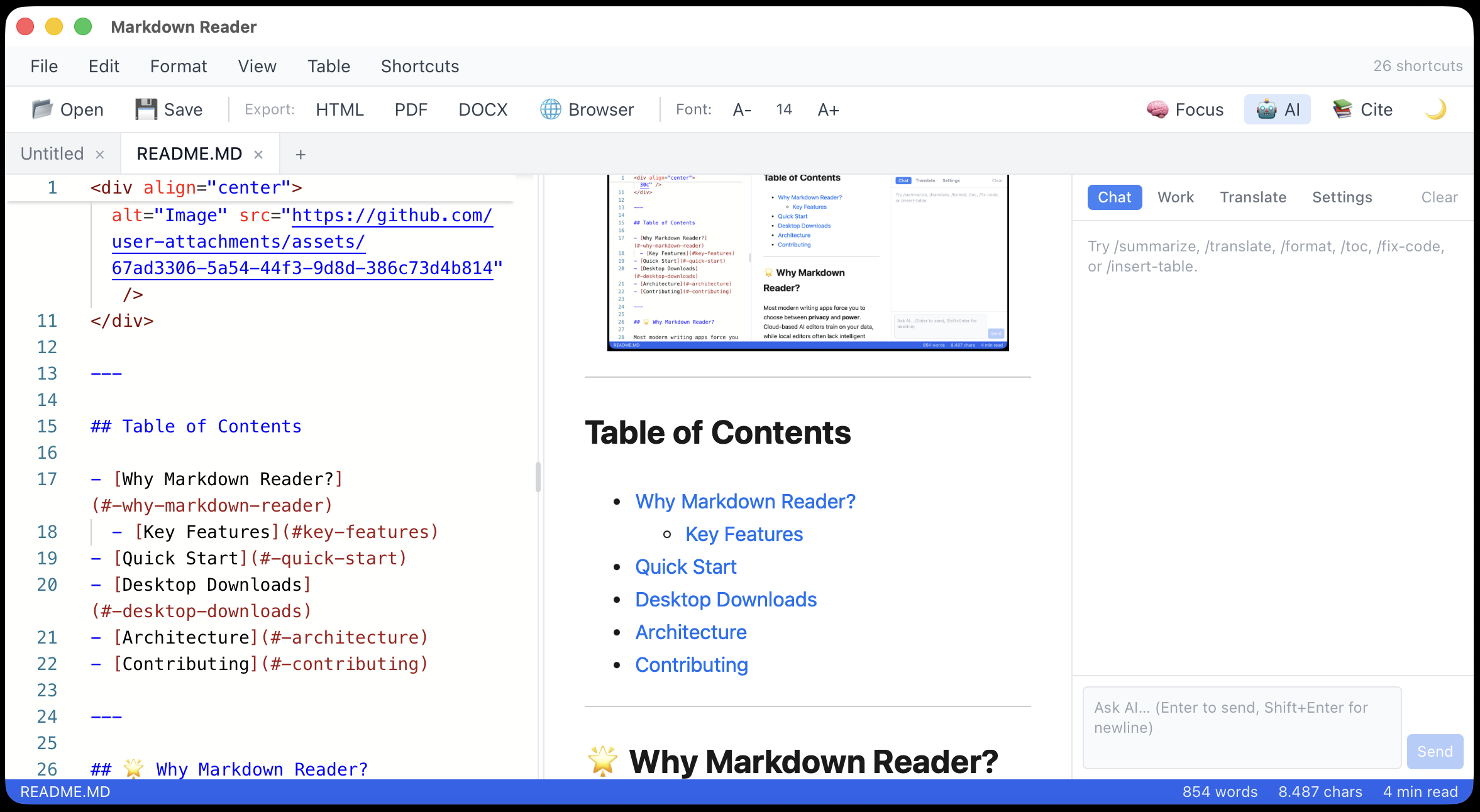Close the Untitled tab
The height and width of the screenshot is (812, 1480).
100,155
